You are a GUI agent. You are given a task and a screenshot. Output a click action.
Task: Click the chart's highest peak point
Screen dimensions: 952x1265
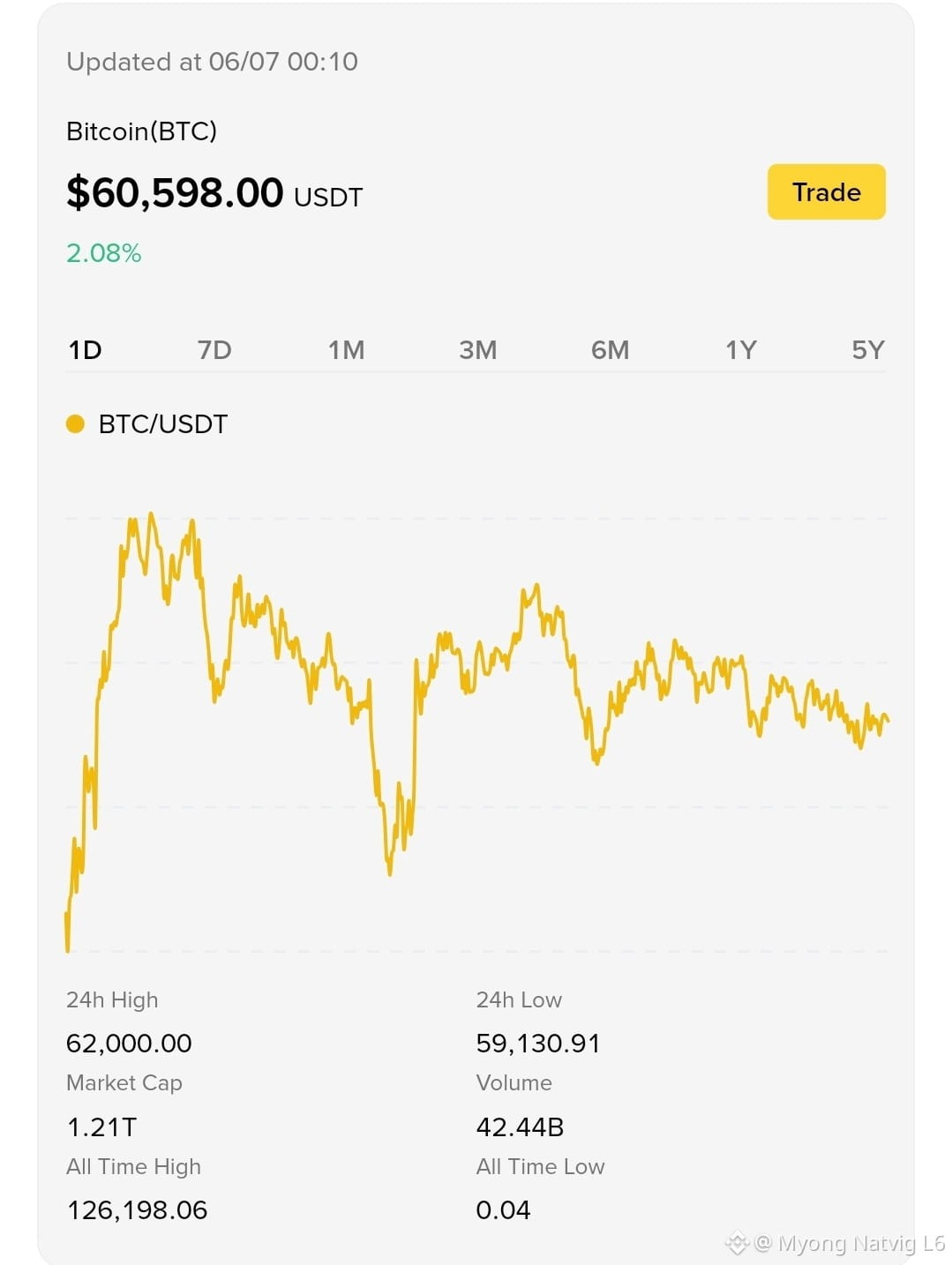pos(152,513)
